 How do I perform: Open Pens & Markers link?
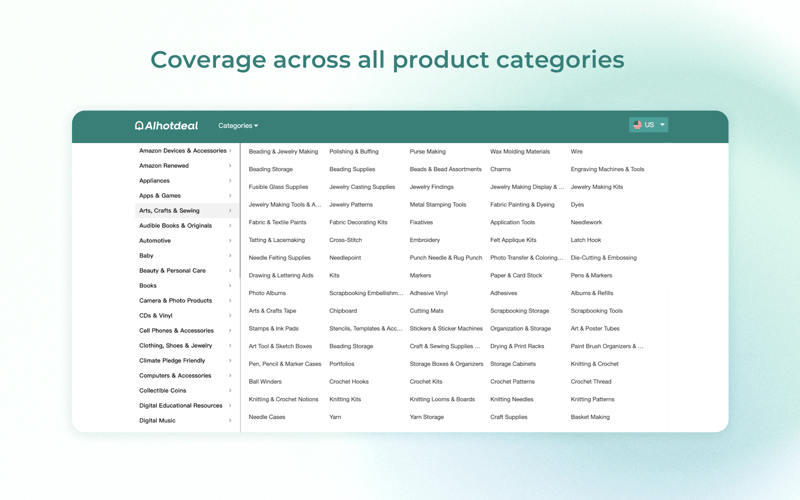tap(591, 276)
